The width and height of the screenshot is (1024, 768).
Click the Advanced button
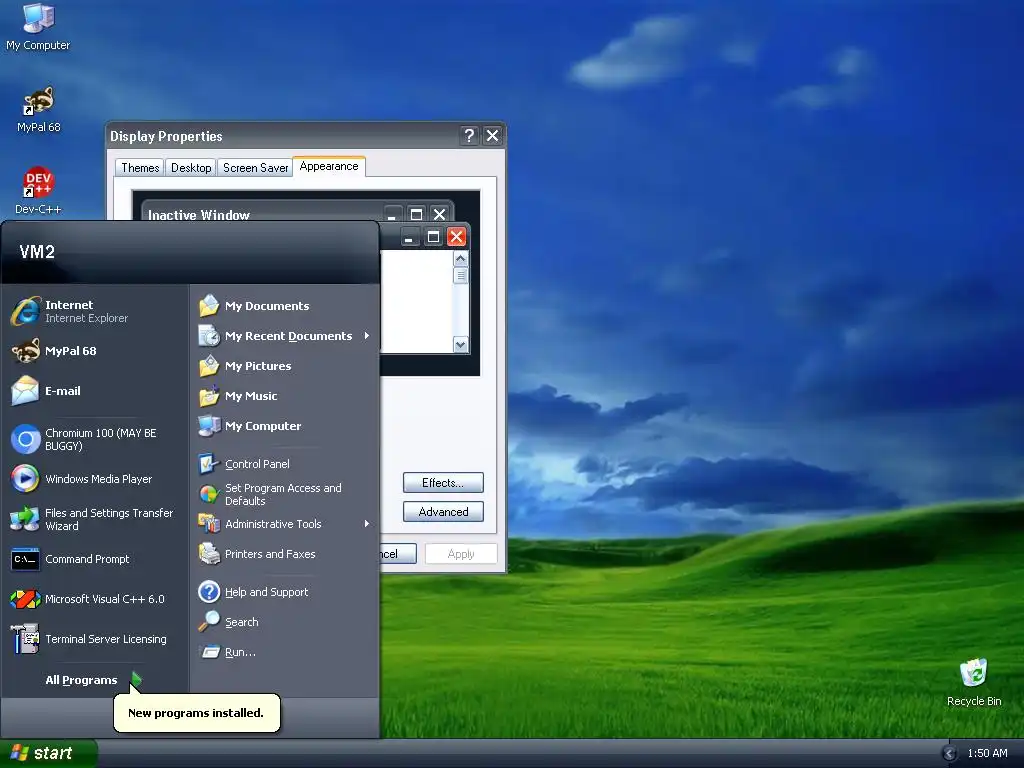tap(443, 512)
